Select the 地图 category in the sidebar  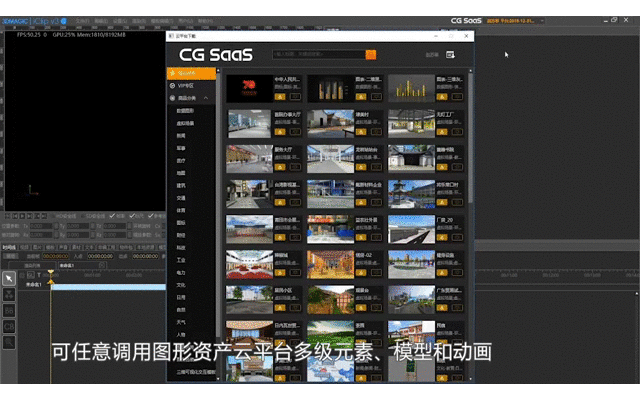click(181, 173)
